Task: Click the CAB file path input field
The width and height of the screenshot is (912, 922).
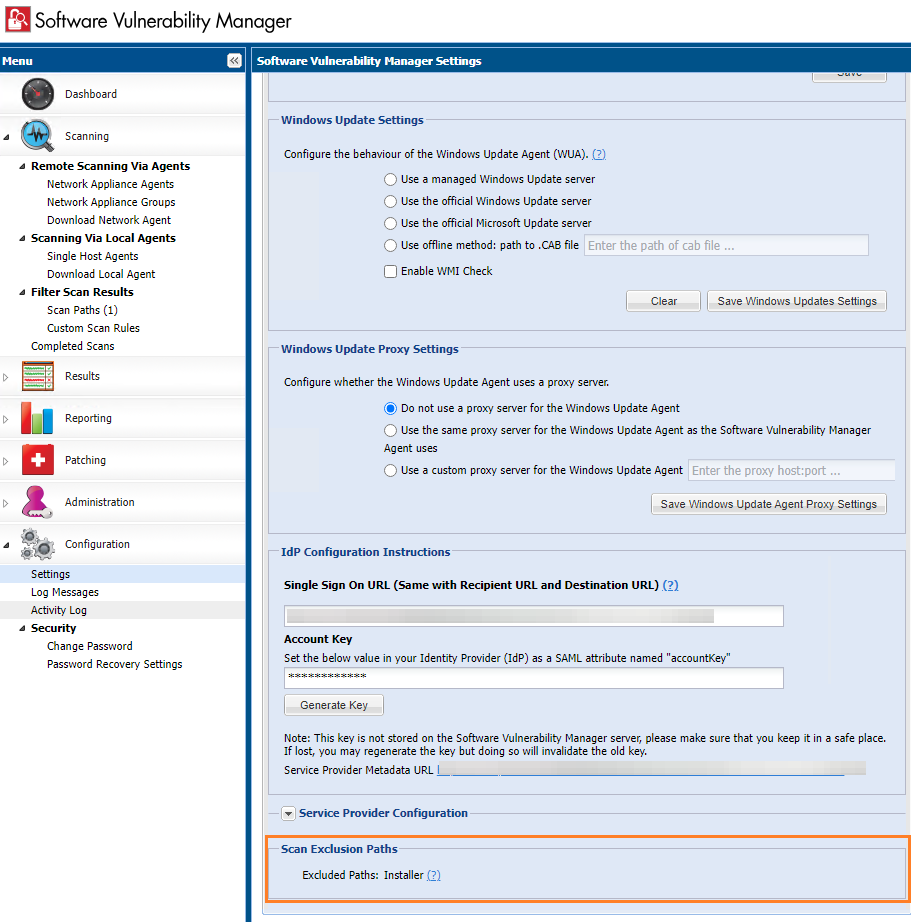Action: click(726, 246)
